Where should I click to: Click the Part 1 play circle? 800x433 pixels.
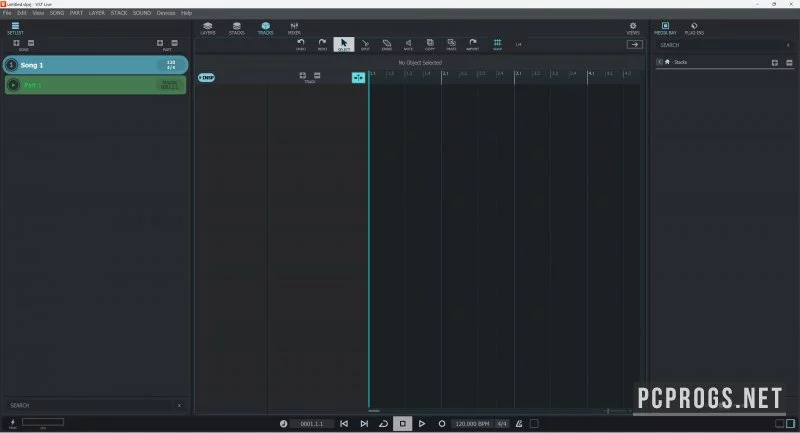click(x=13, y=85)
